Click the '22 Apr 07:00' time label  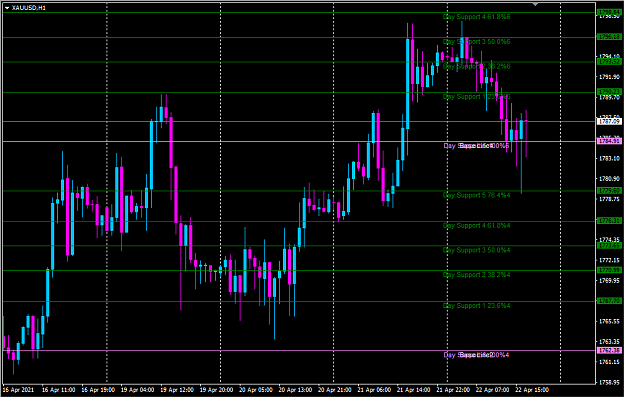493,390
